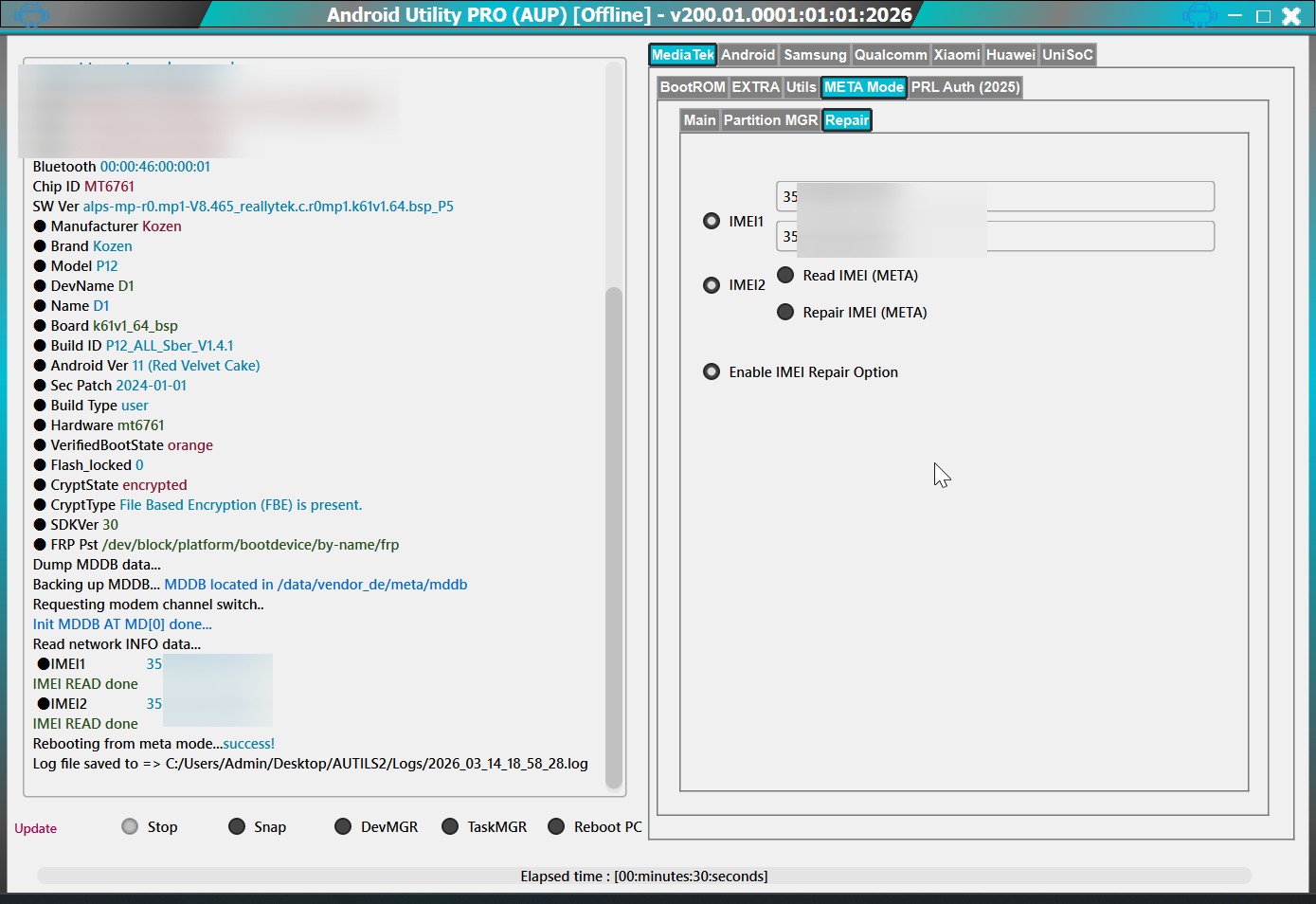The image size is (1316, 904).
Task: Select the 'Dump MDDB data...' log line
Action: point(97,565)
